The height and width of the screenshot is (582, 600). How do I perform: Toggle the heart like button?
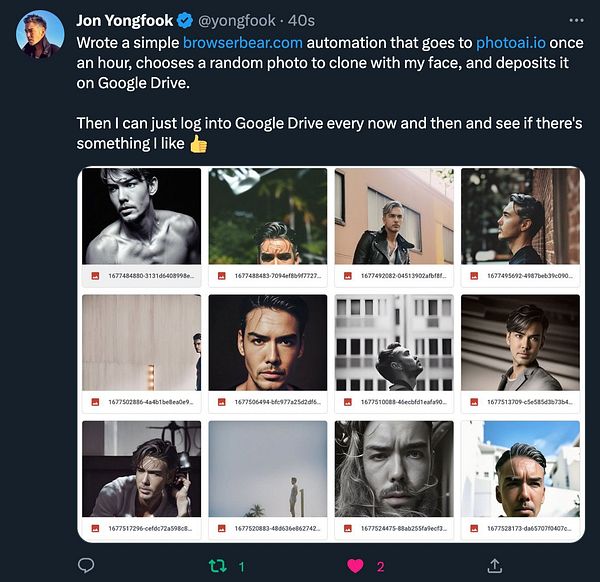coord(355,566)
